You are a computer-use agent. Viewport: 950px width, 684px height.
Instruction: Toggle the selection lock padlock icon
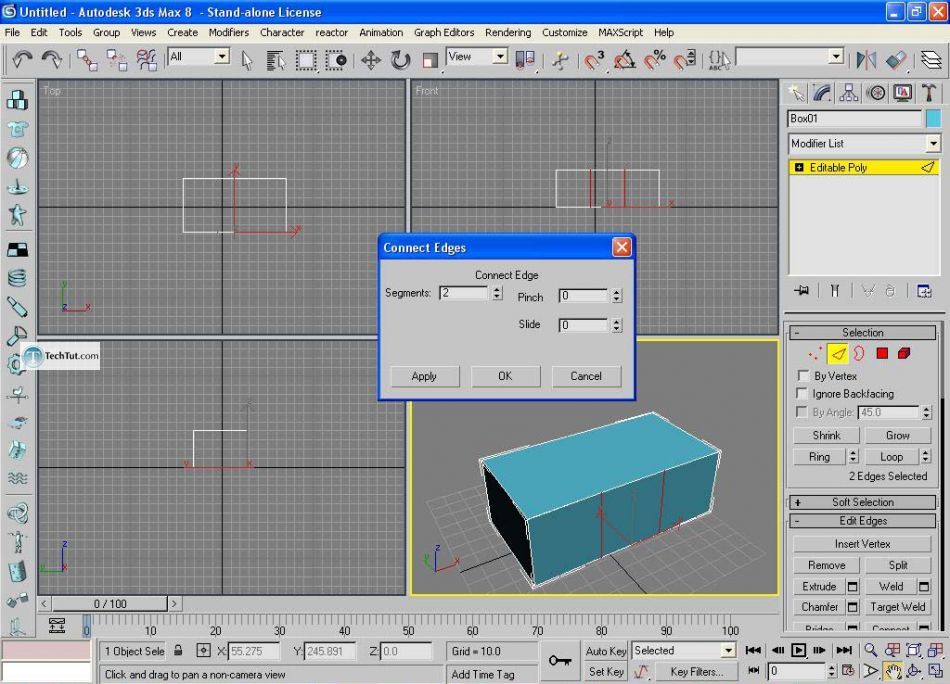[178, 651]
